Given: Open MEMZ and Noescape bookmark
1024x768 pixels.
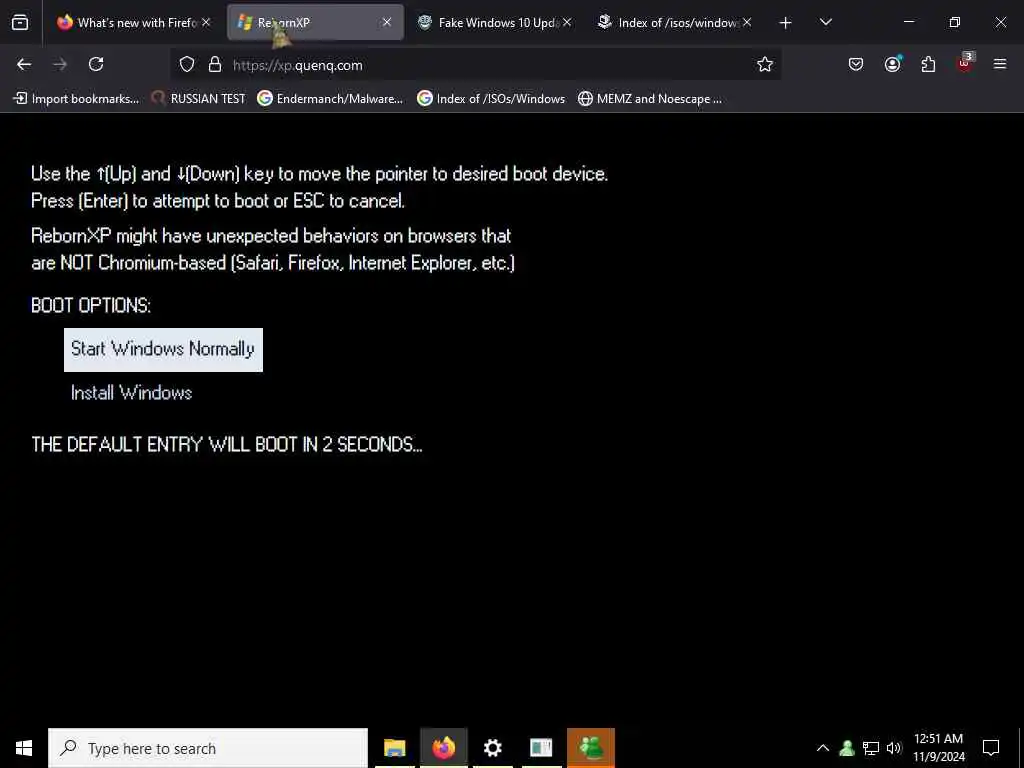Looking at the screenshot, I should pos(650,99).
